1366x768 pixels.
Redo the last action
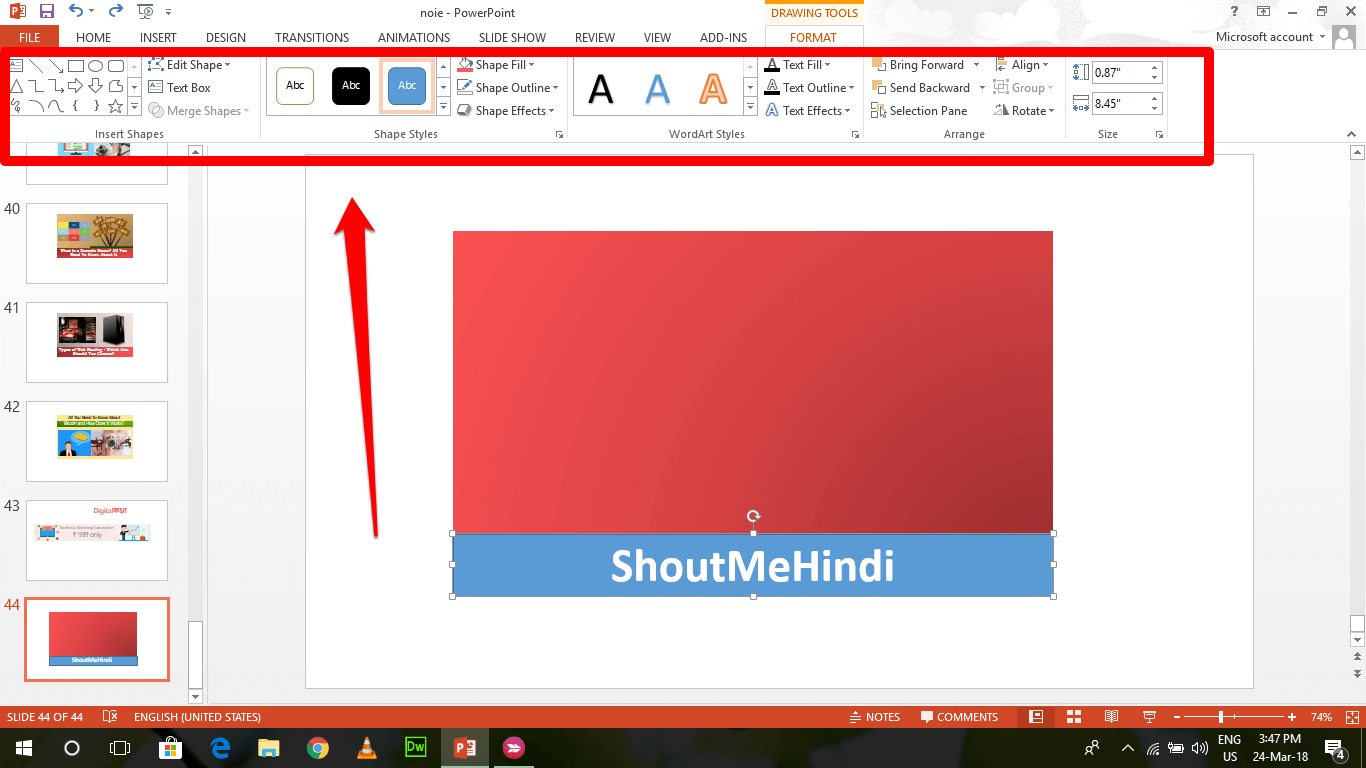[115, 12]
